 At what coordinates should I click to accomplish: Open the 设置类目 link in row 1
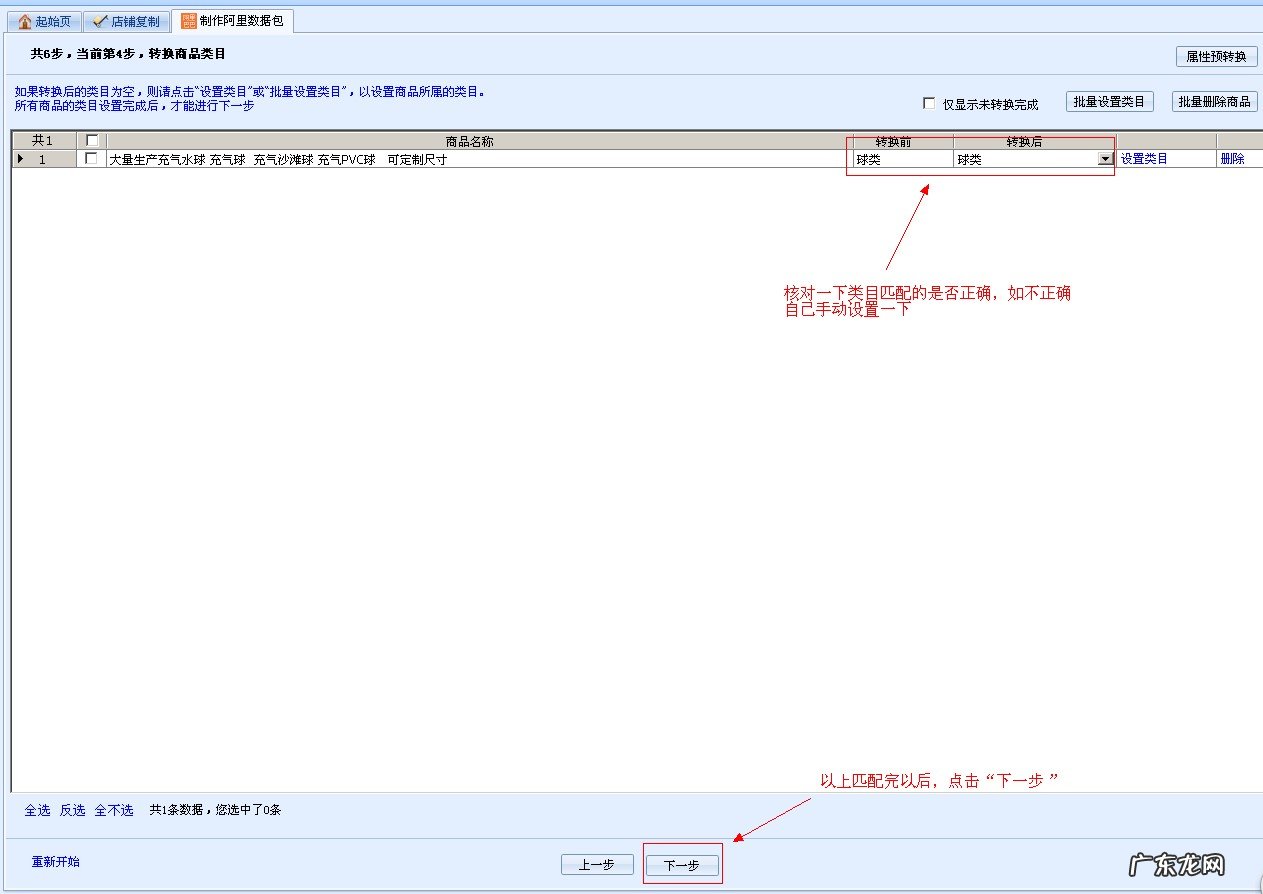coord(1144,159)
